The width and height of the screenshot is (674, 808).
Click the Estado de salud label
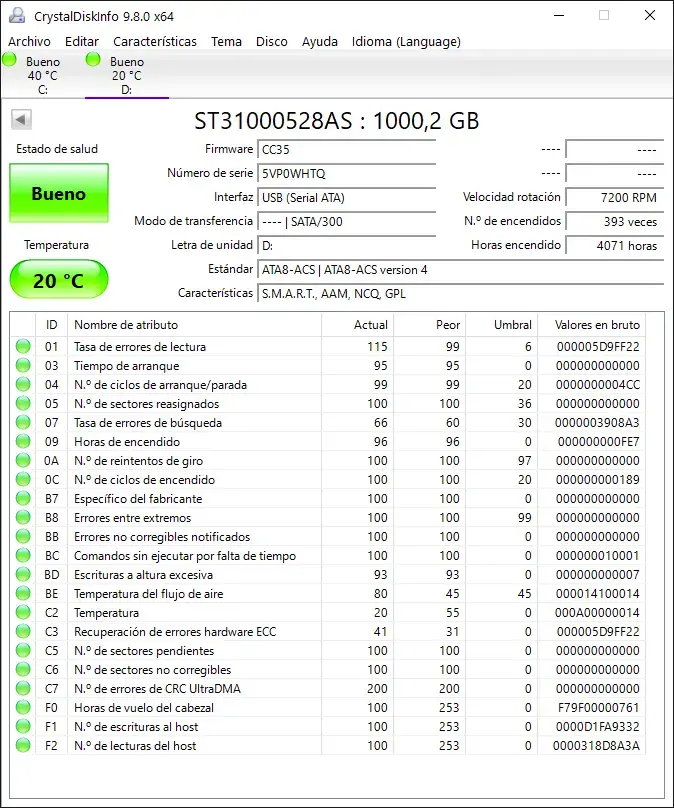pos(57,149)
